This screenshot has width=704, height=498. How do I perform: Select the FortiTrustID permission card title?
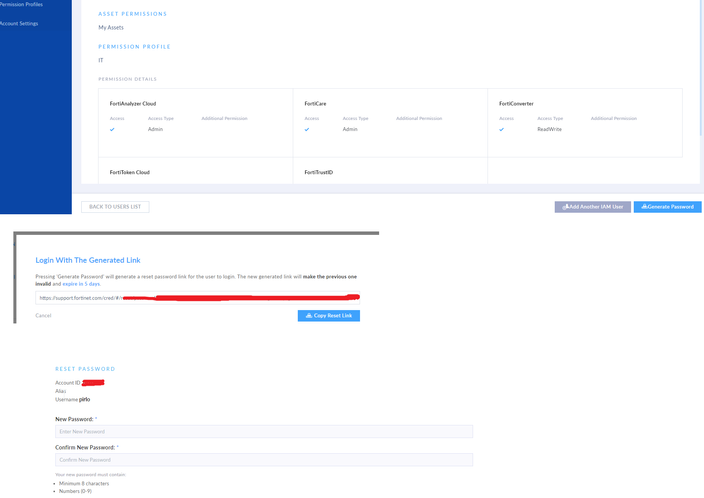point(319,172)
